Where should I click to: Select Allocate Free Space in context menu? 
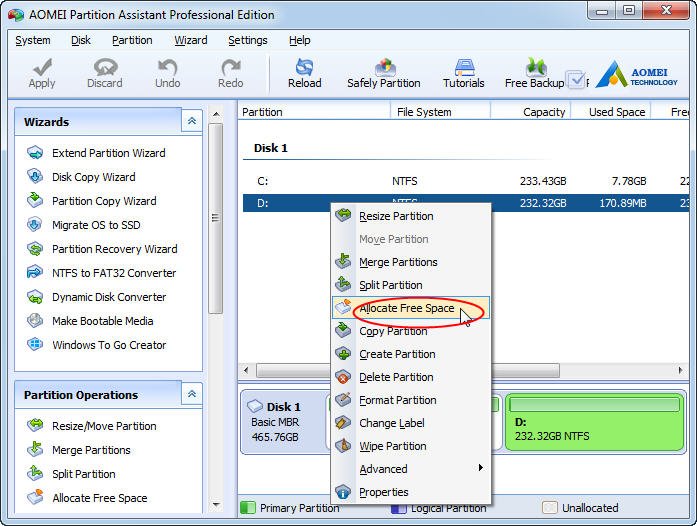tap(411, 308)
